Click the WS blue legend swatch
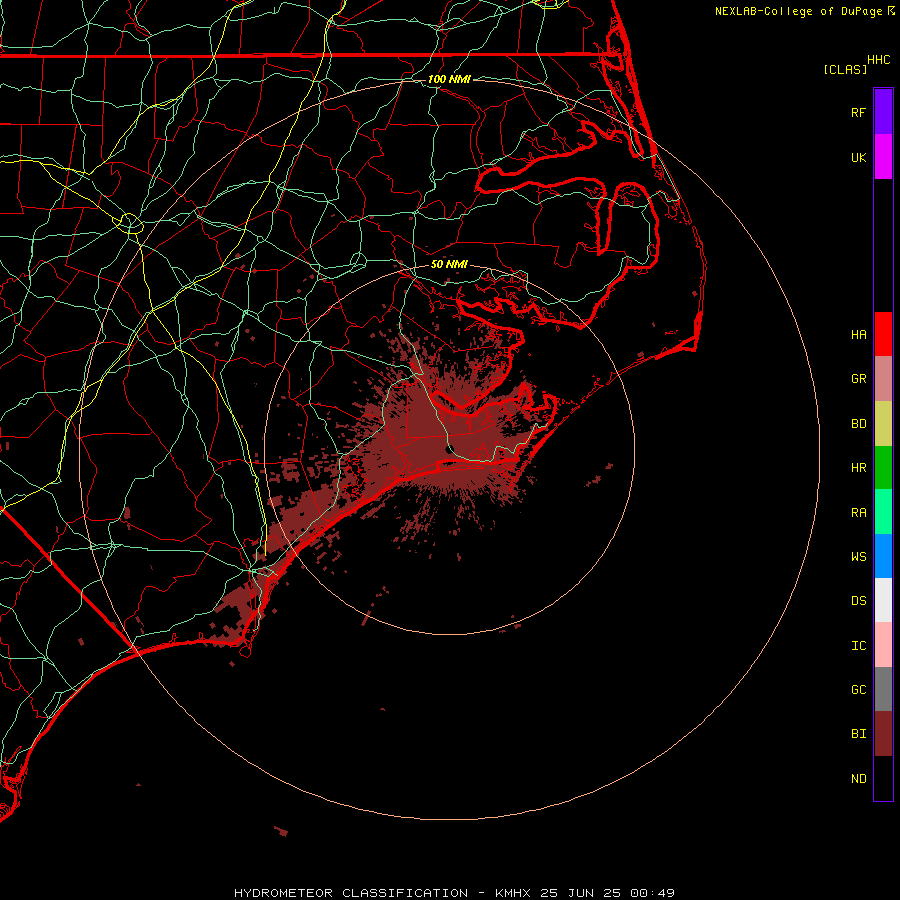900x900 pixels. [x=883, y=556]
